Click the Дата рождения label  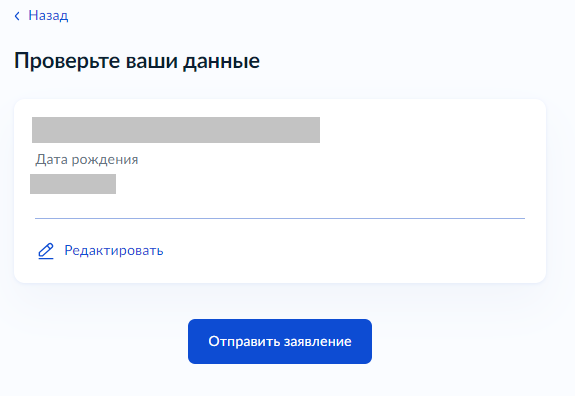pyautogui.click(x=87, y=160)
